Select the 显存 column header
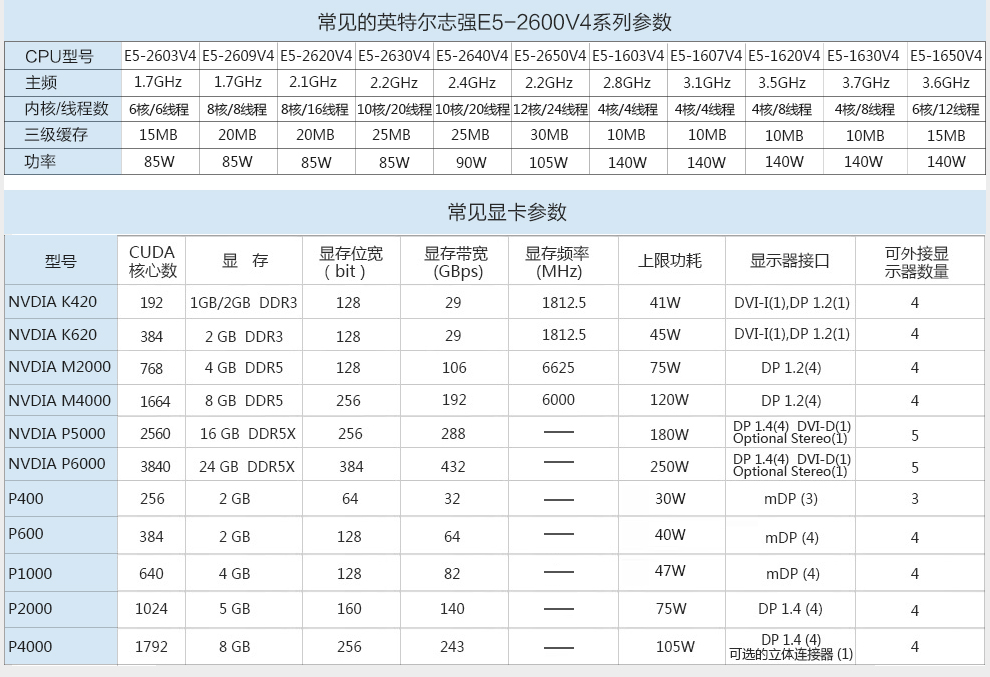The image size is (990, 677). pos(245,260)
